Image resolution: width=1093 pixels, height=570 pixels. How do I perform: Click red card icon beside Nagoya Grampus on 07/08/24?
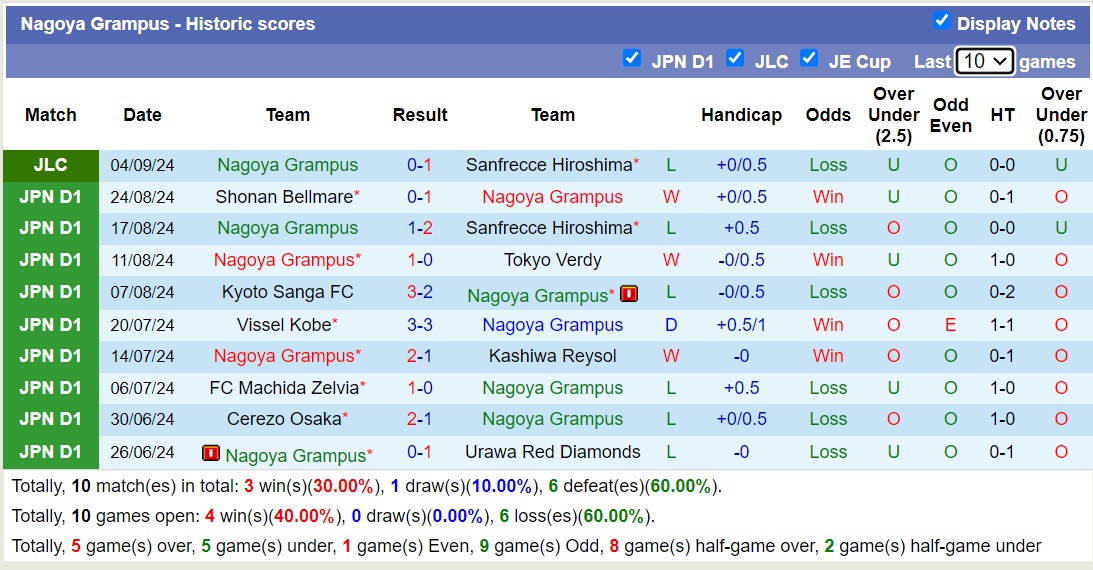629,294
